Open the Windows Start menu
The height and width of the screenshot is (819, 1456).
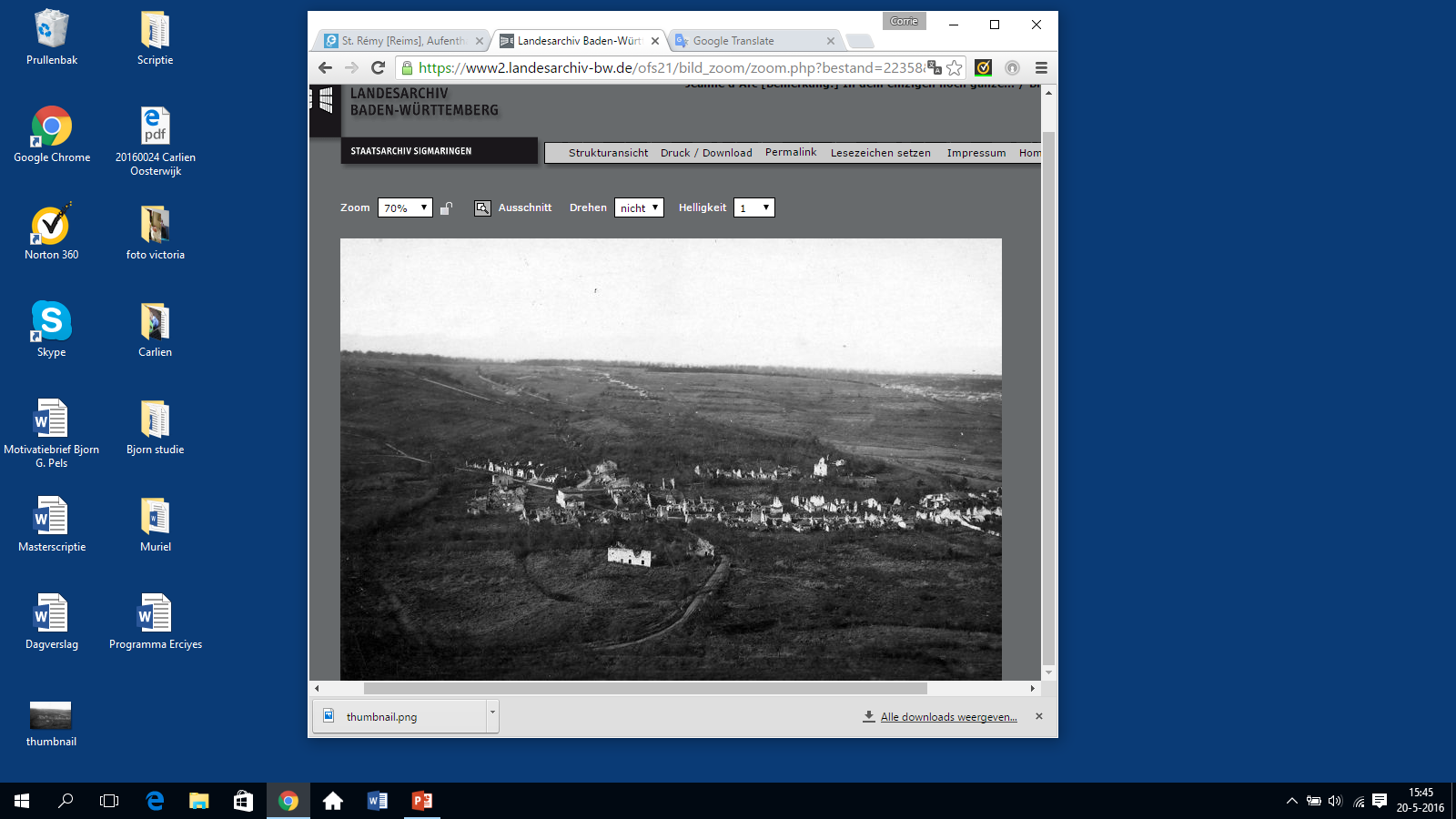point(22,801)
